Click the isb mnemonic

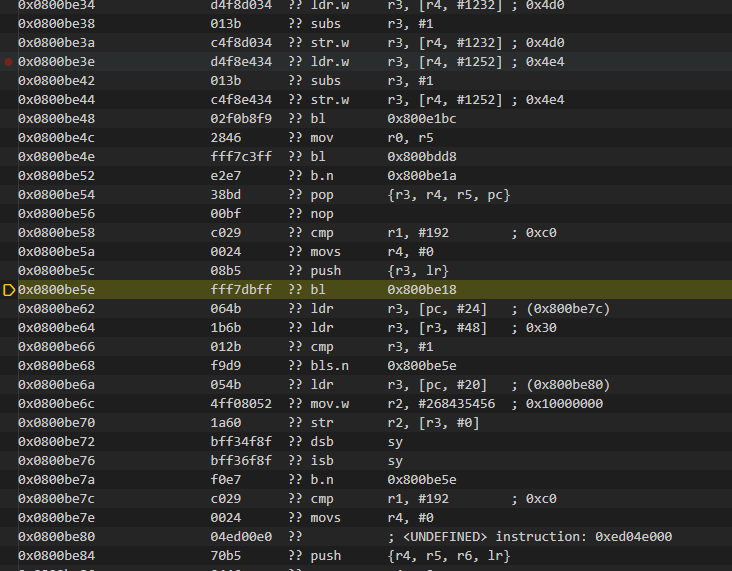point(322,461)
